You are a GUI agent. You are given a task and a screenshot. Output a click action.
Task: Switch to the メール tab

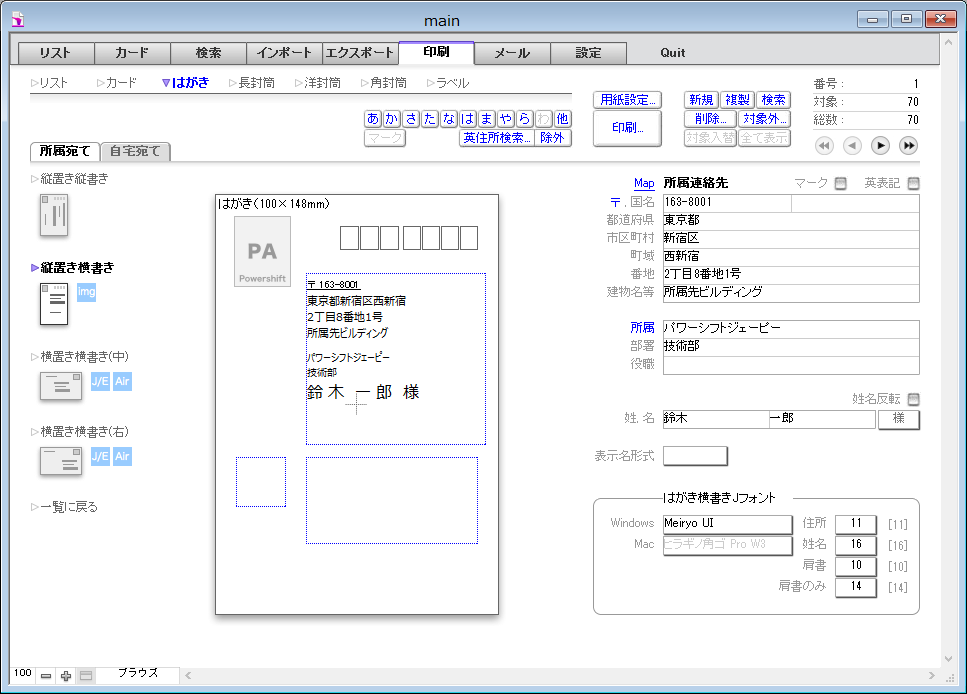[x=512, y=53]
